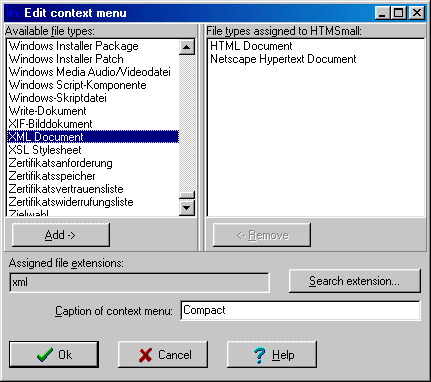Click the Assigned file extensions field
This screenshot has width=431, height=382.
pos(139,282)
